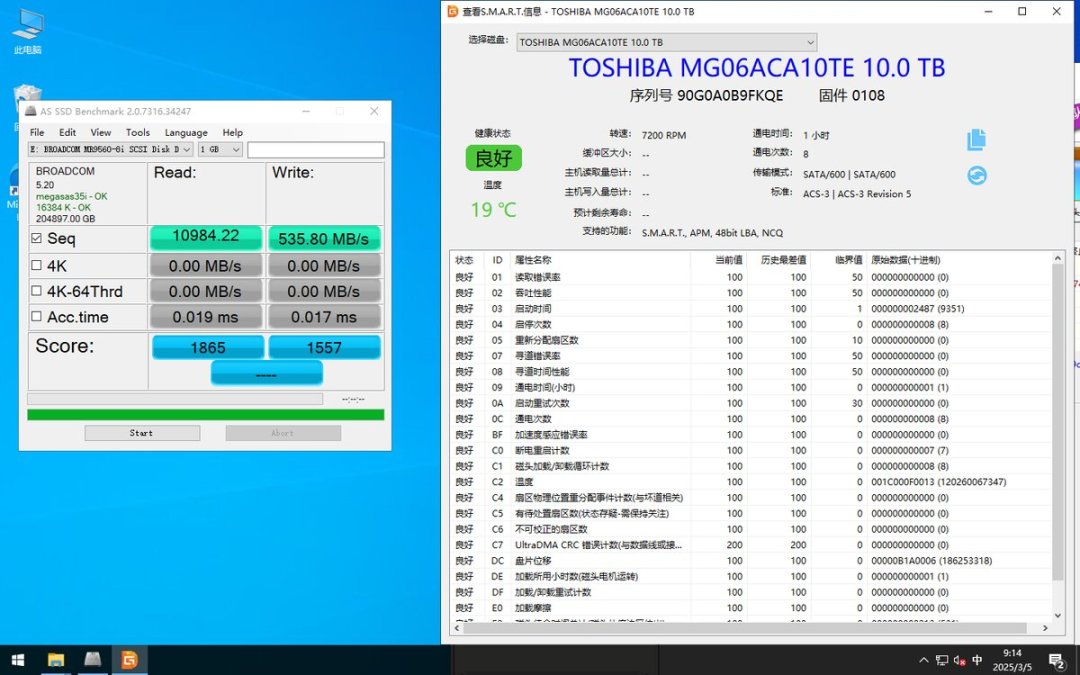The width and height of the screenshot is (1080, 675).
Task: Click the scroll-up arrow of S.M.A.R.T. table
Action: pyautogui.click(x=1058, y=258)
